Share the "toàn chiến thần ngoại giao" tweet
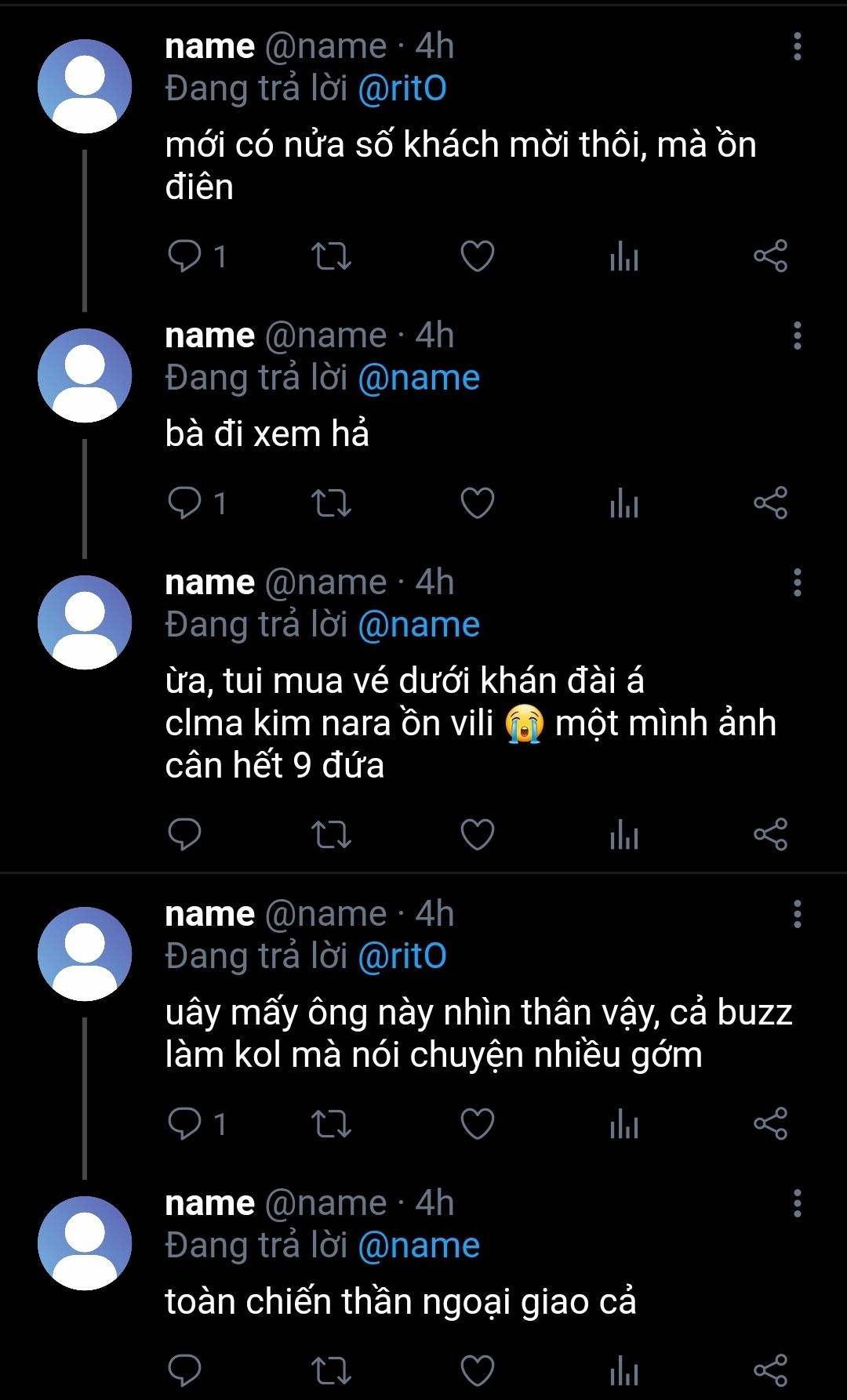This screenshot has width=847, height=1400. 770,1371
